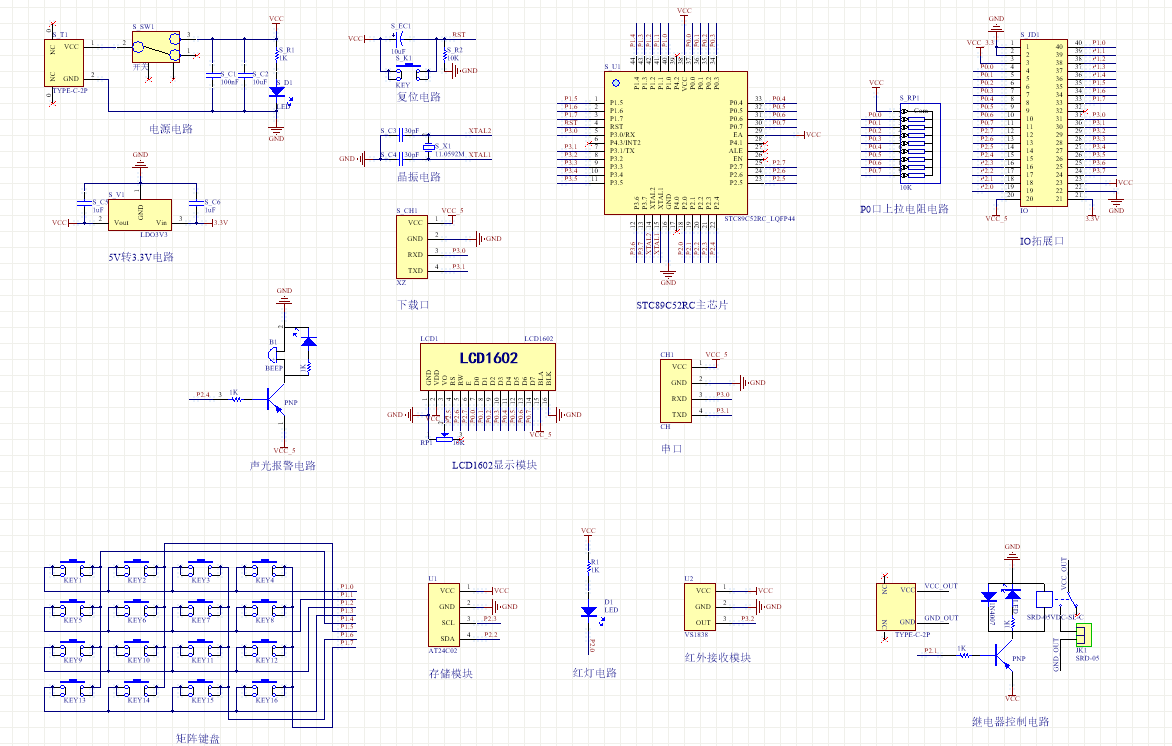The width and height of the screenshot is (1172, 746).
Task: Select the S_RP1 10K pull-up resistor pack
Action: click(x=921, y=143)
